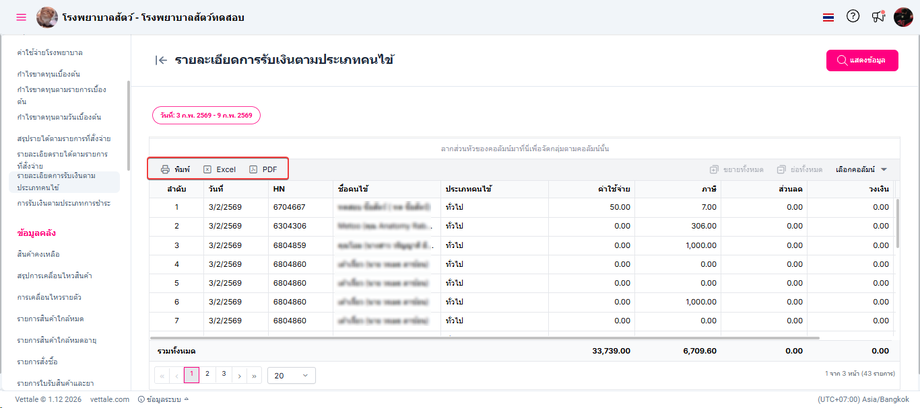Select HN cell 6704667
The width and height of the screenshot is (920, 408).
pos(300,207)
